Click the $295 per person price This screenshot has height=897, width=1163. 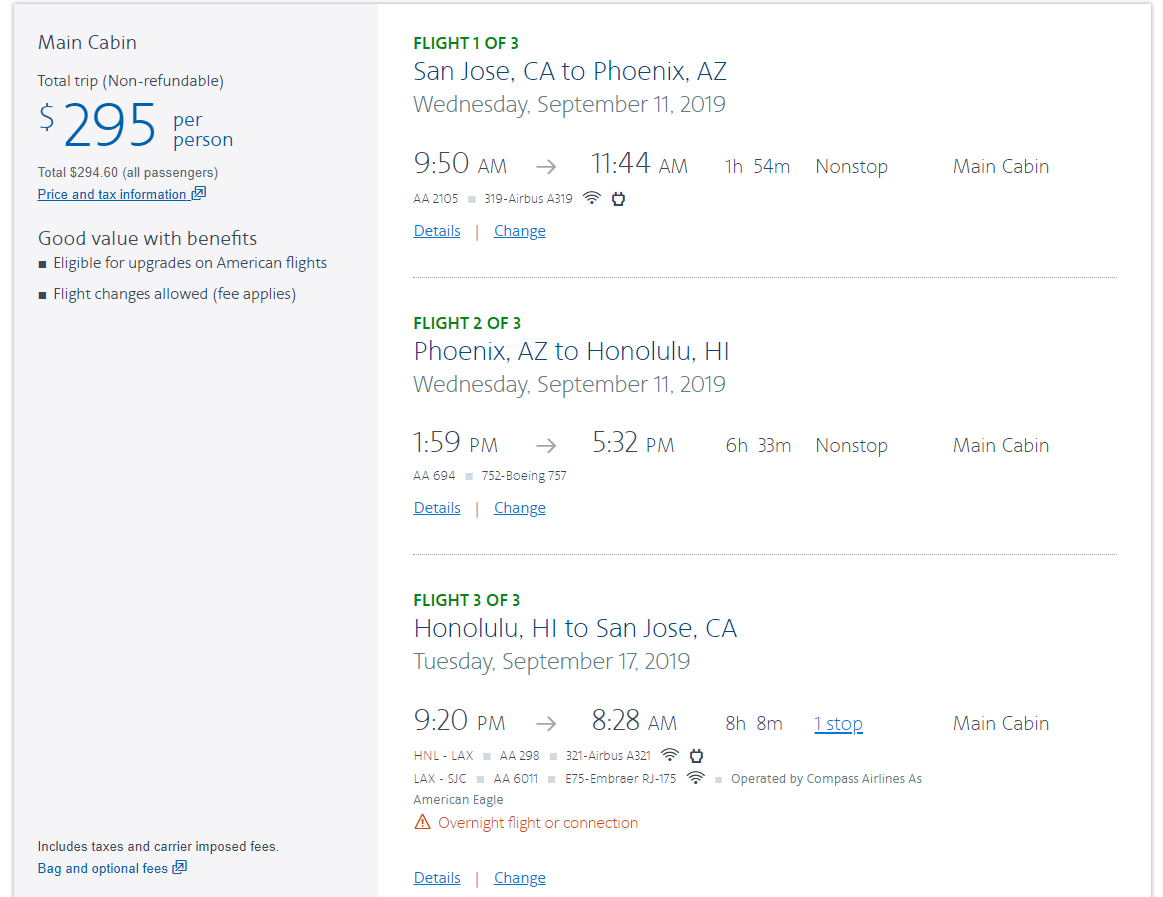(x=110, y=127)
